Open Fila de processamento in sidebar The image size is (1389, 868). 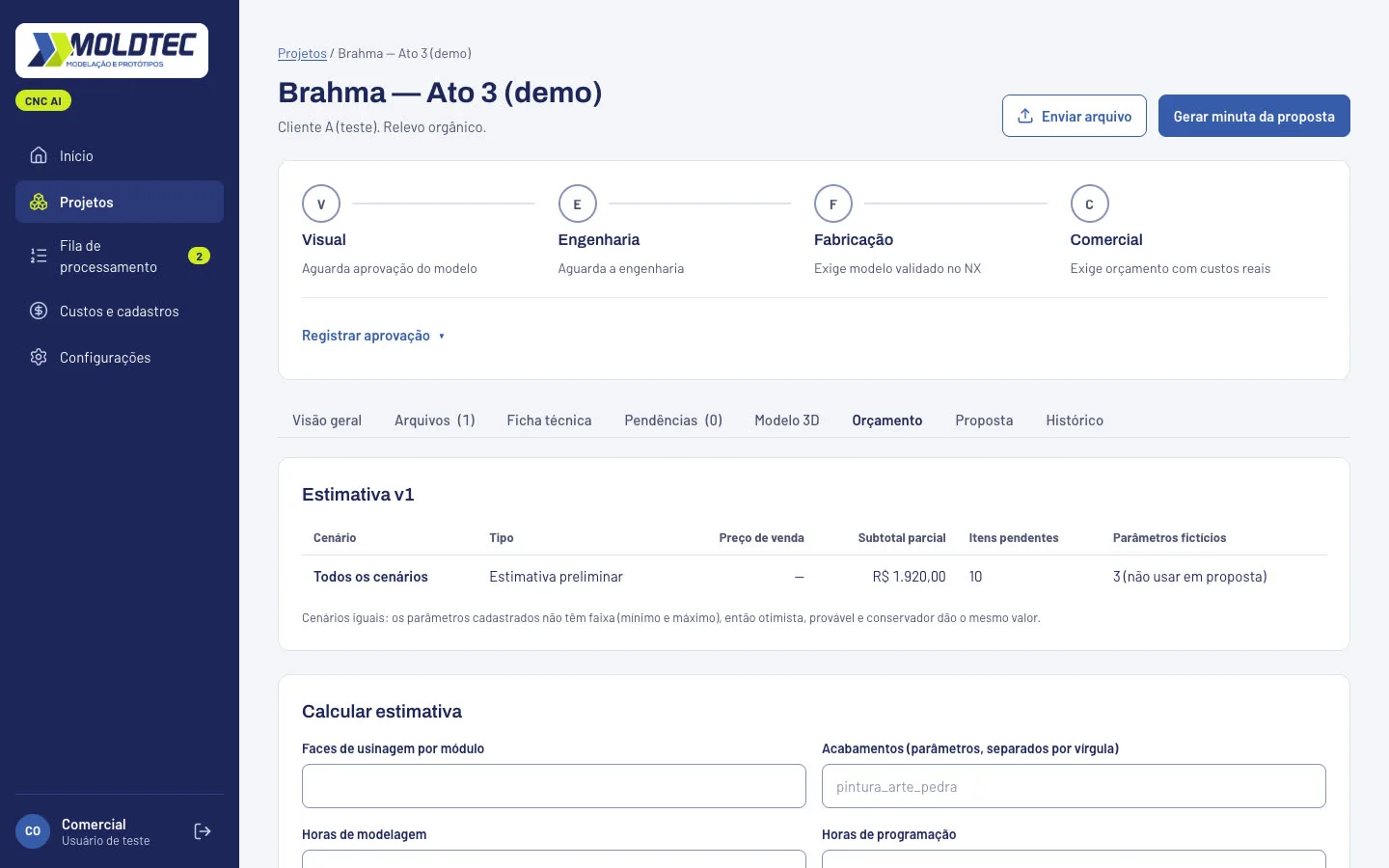coord(120,256)
